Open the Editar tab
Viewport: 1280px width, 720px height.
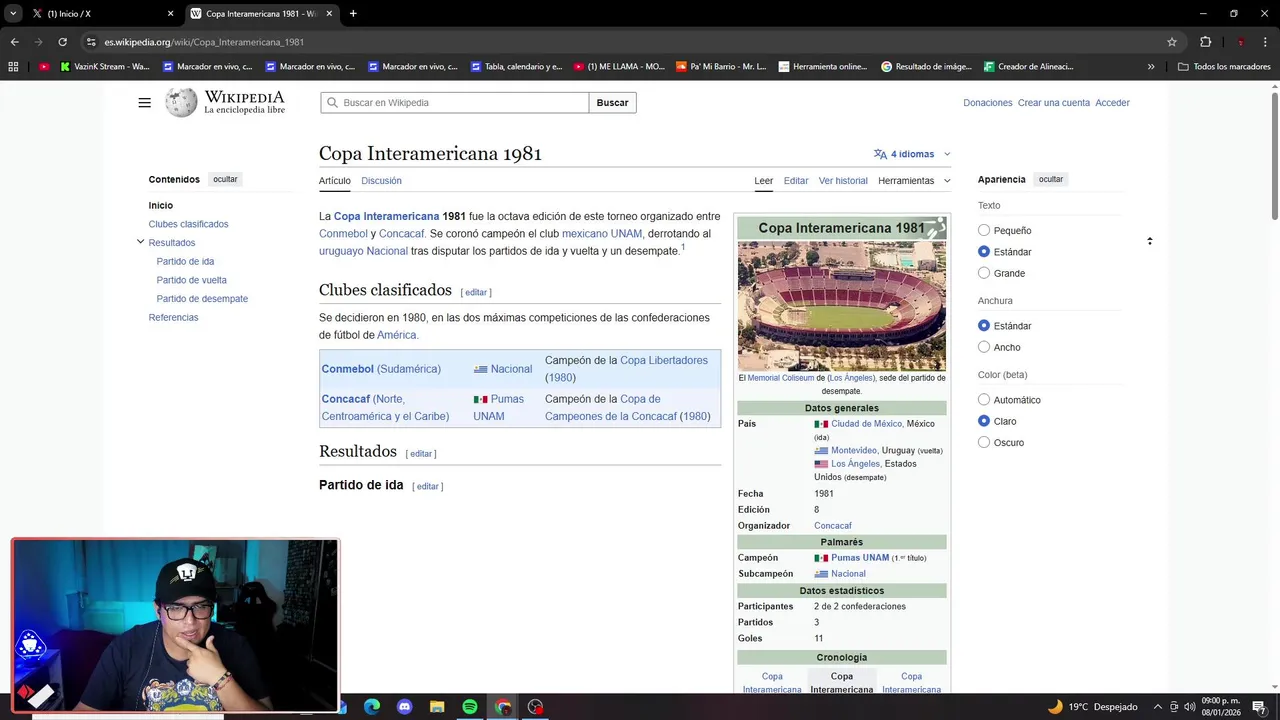pos(796,181)
